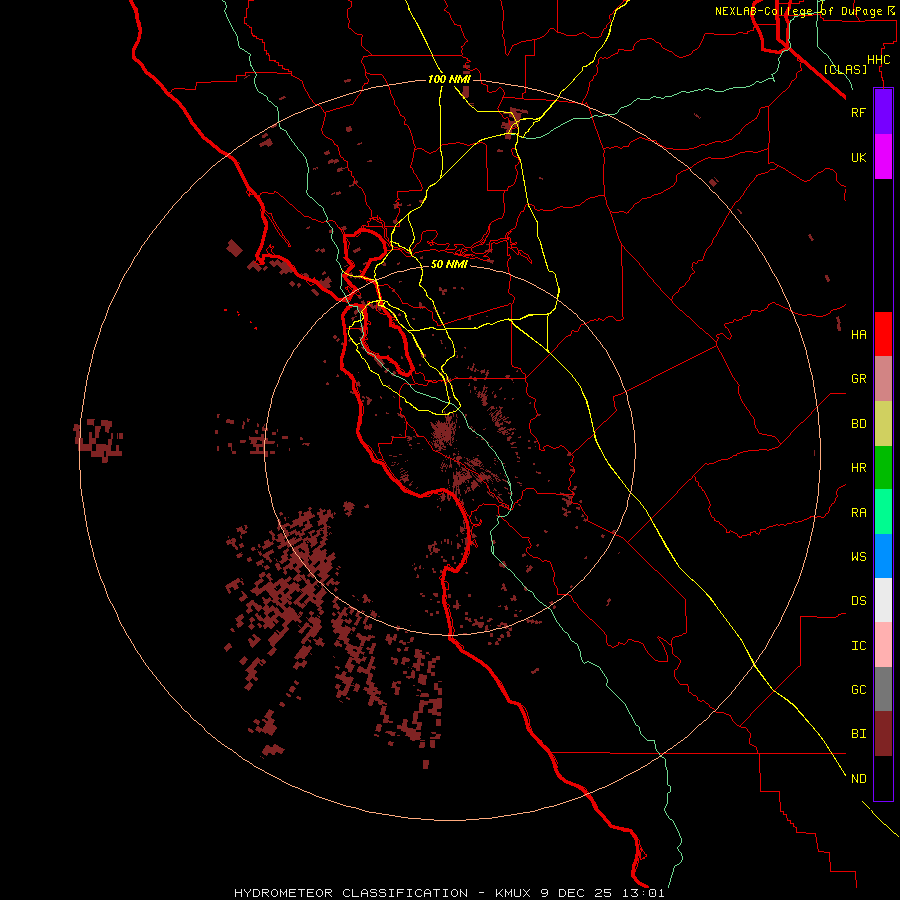Click the gray GC legend swatch

883,689
